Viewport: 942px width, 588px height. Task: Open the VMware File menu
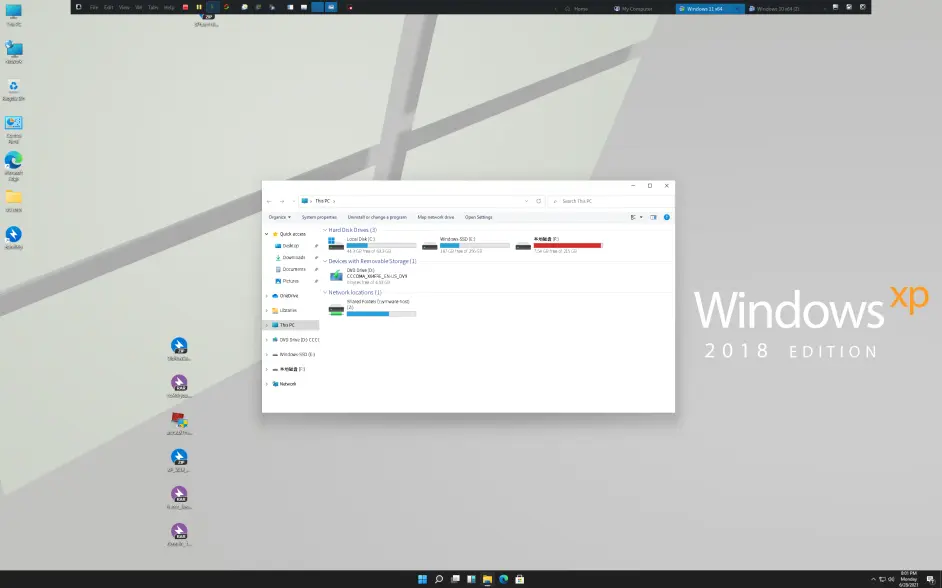[94, 7]
